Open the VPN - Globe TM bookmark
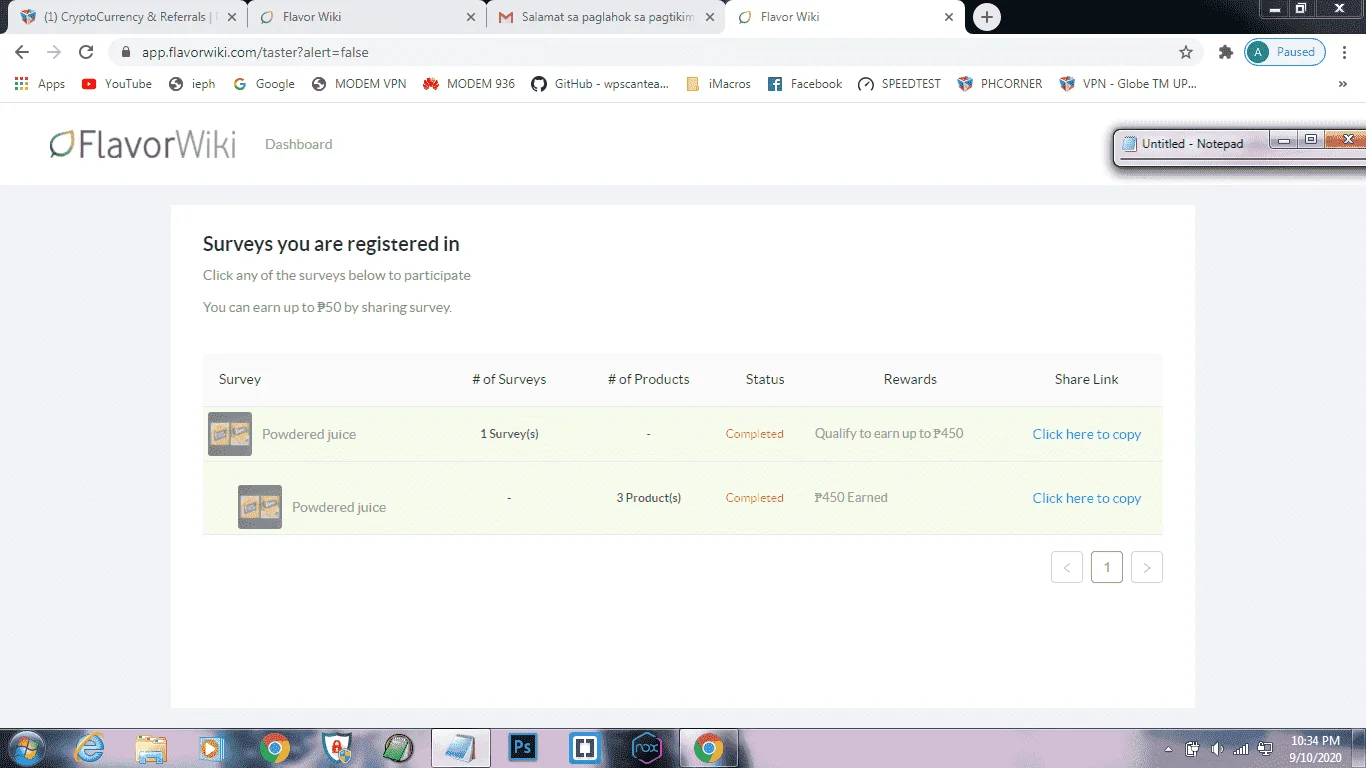 coord(1128,84)
